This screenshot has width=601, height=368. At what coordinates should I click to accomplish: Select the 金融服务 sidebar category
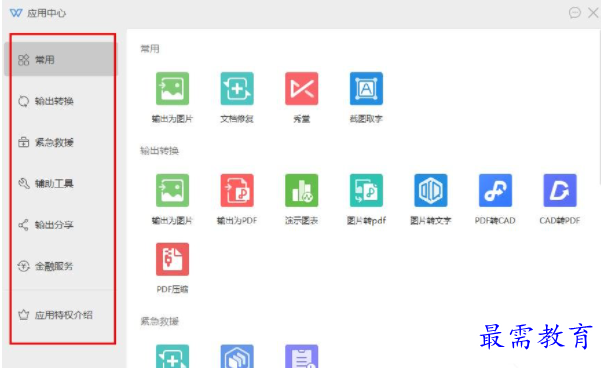pyautogui.click(x=60, y=266)
